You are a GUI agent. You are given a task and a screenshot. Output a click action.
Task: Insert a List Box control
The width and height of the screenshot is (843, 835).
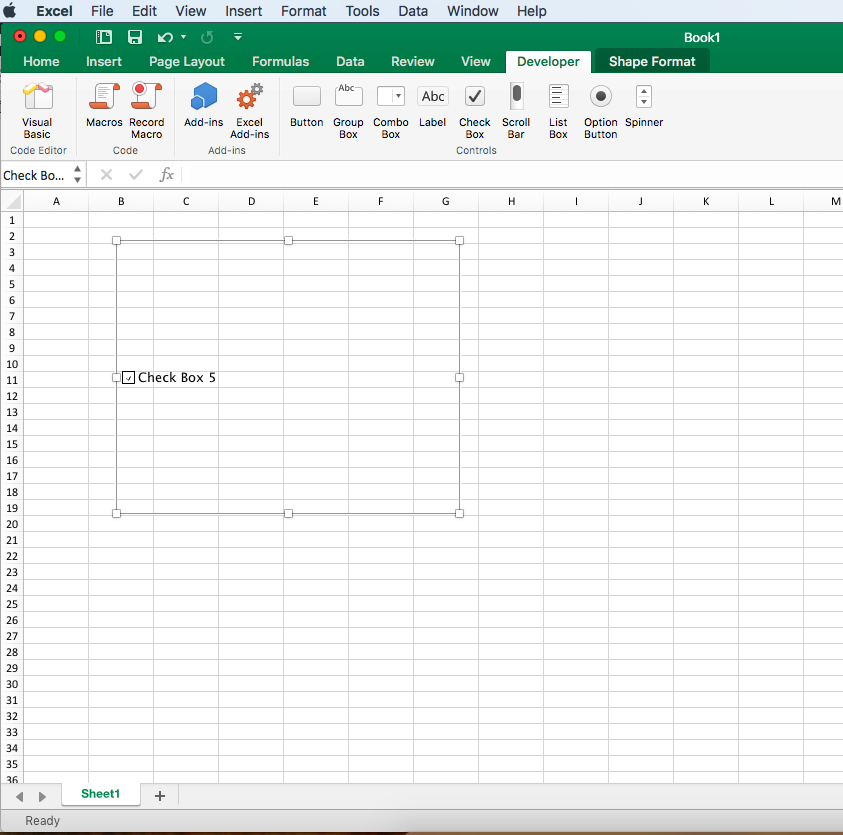[x=558, y=111]
